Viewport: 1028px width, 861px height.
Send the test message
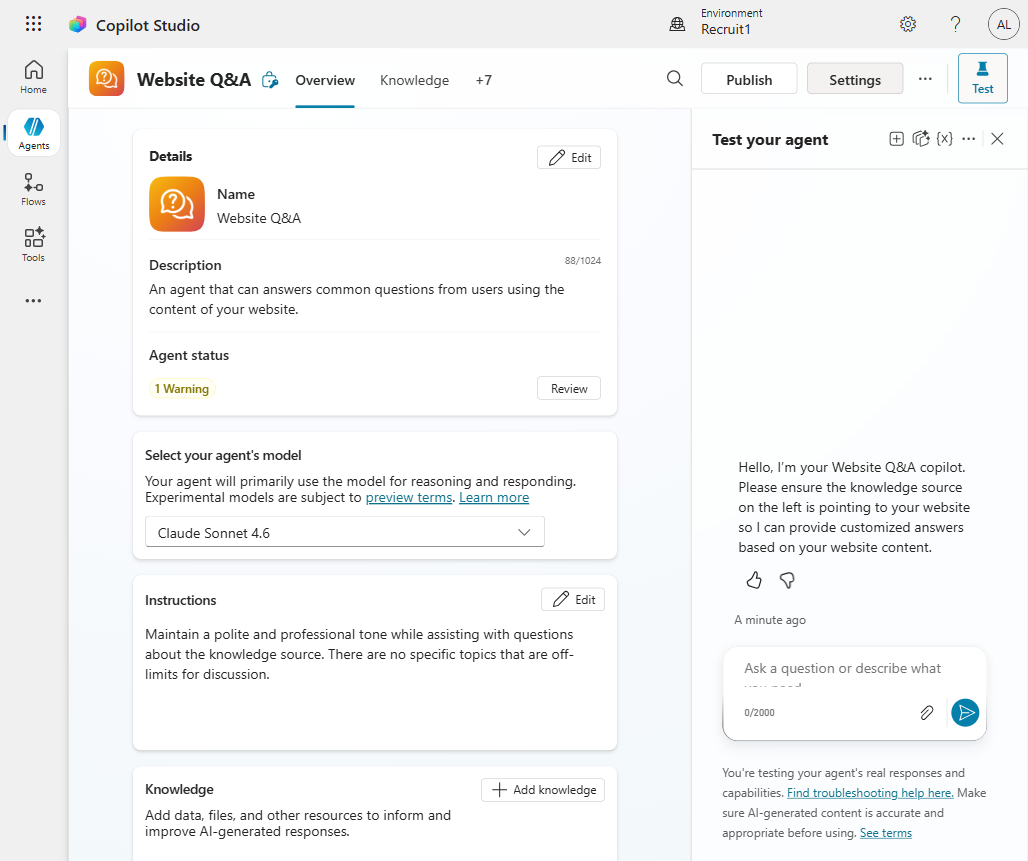tap(965, 713)
